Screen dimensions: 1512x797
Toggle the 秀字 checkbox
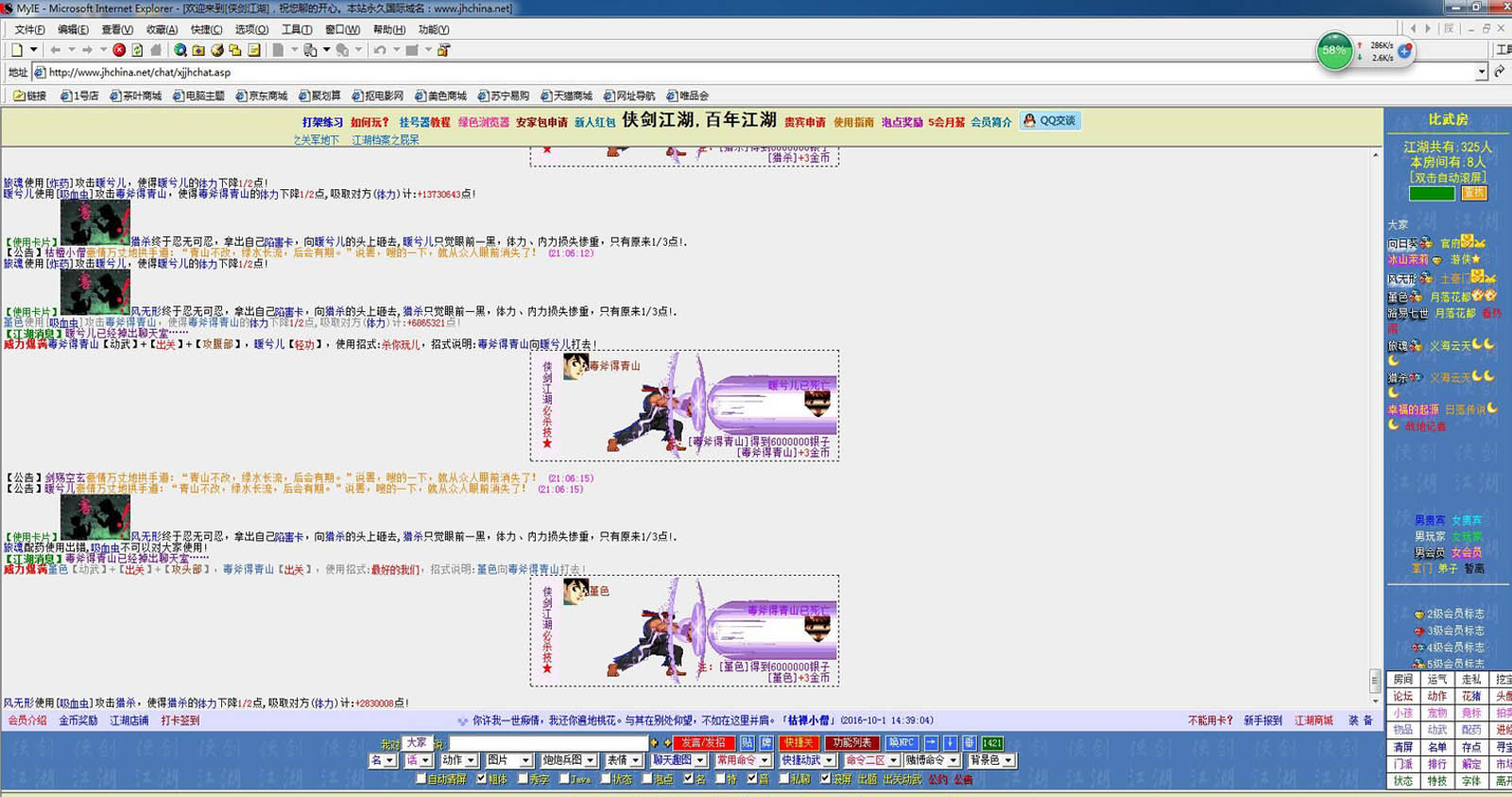(523, 779)
